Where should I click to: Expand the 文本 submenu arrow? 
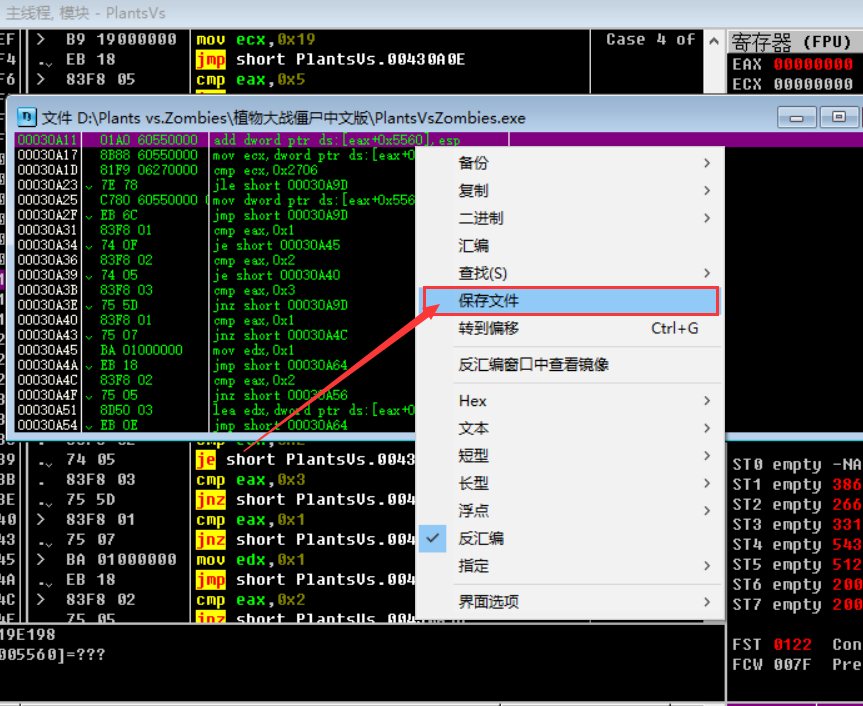[x=707, y=428]
